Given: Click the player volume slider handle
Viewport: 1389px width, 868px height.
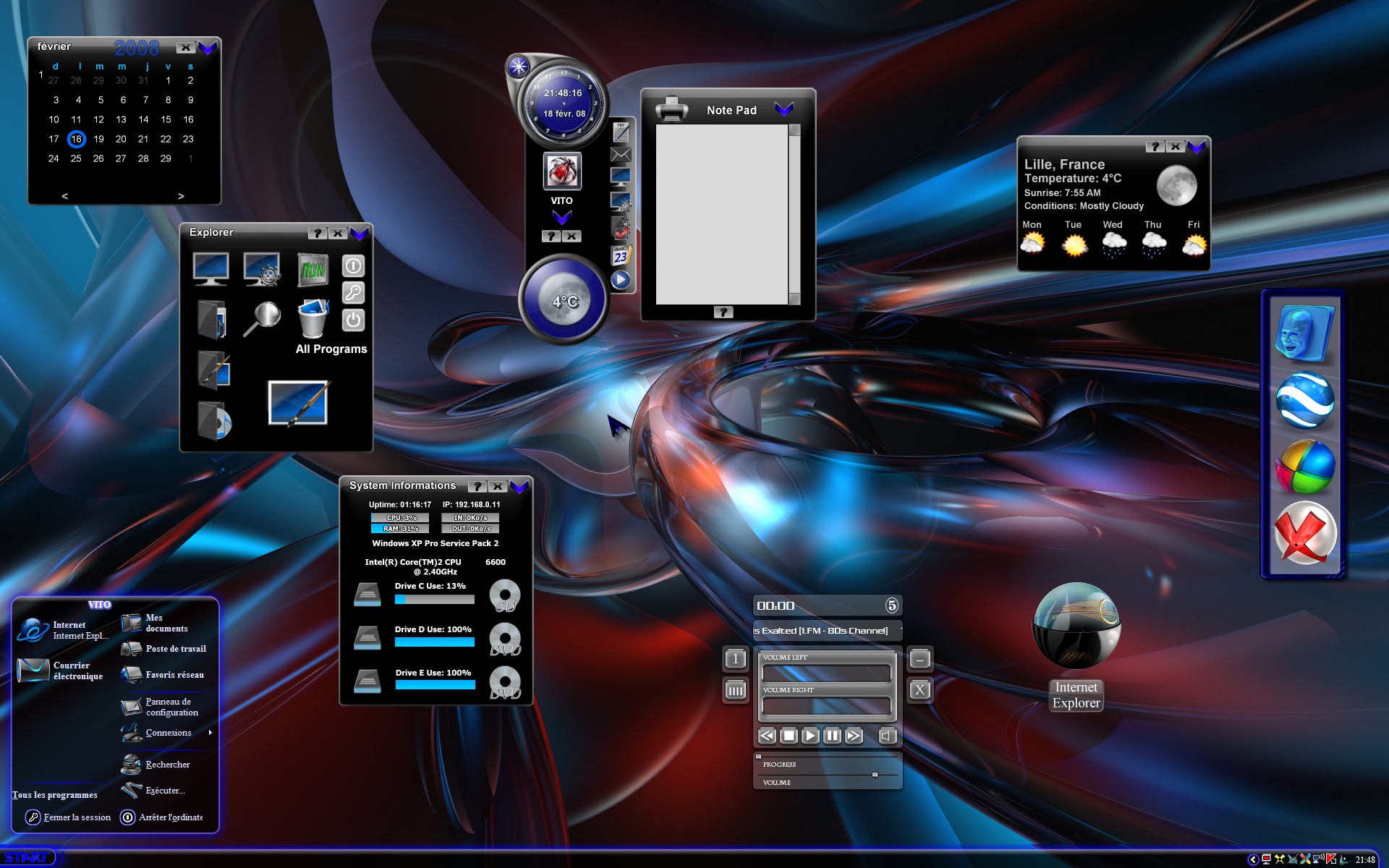Looking at the screenshot, I should pos(875,775).
